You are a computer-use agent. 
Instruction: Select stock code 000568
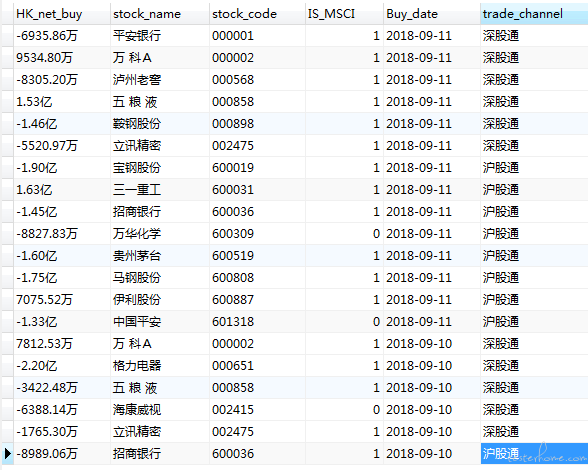click(233, 80)
